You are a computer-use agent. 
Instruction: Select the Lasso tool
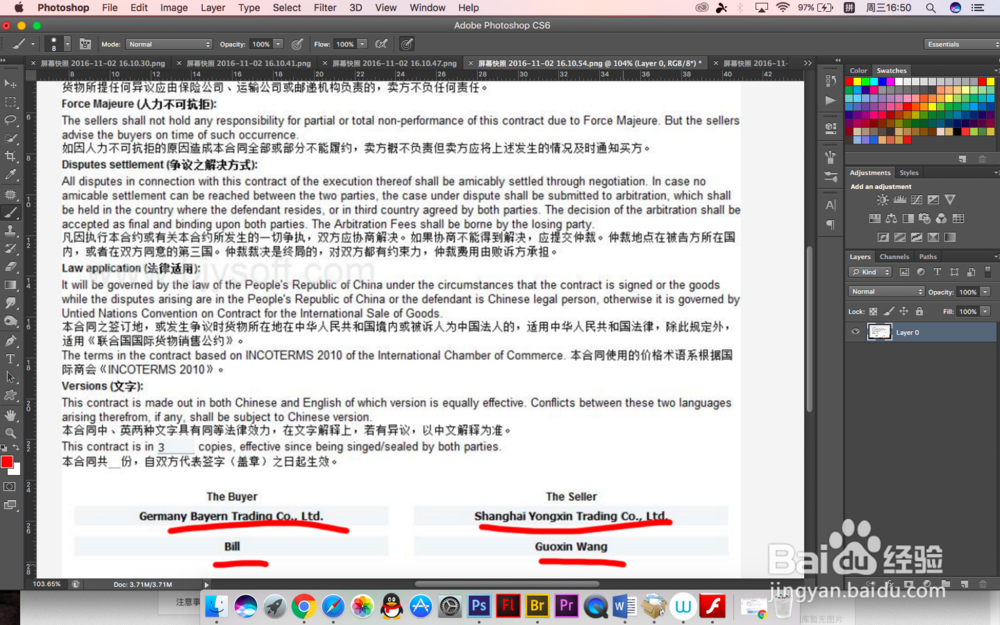click(11, 120)
